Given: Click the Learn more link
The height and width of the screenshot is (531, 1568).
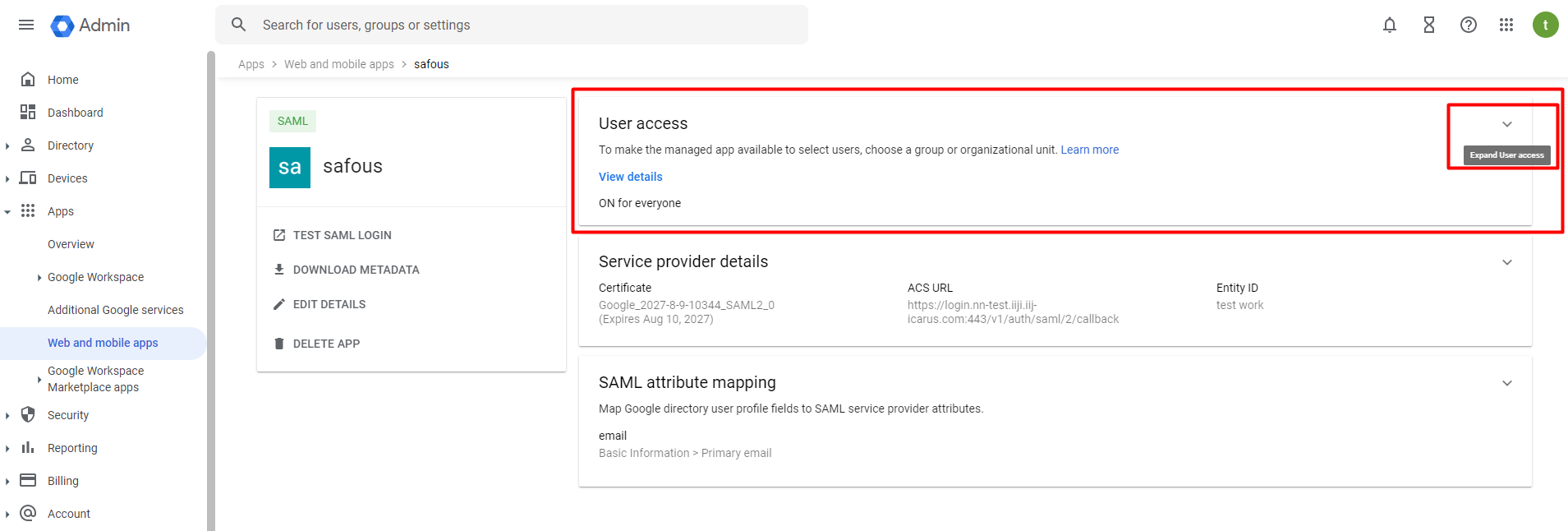Looking at the screenshot, I should pos(1089,150).
